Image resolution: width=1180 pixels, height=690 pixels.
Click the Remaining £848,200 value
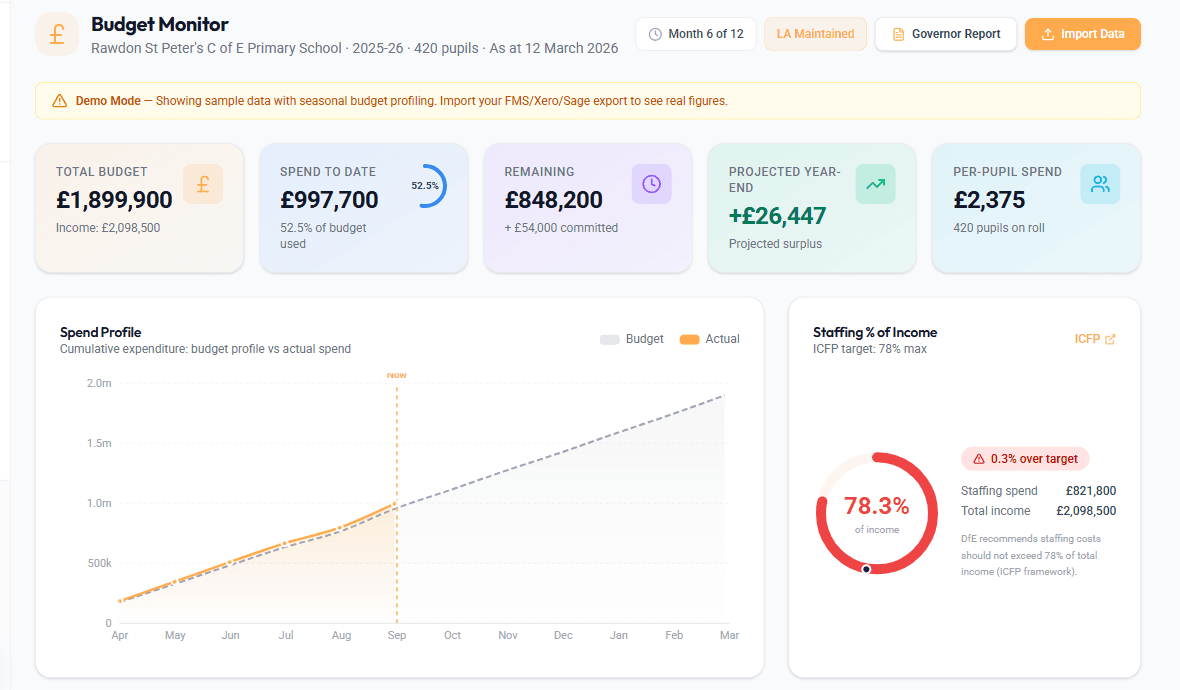click(x=554, y=200)
